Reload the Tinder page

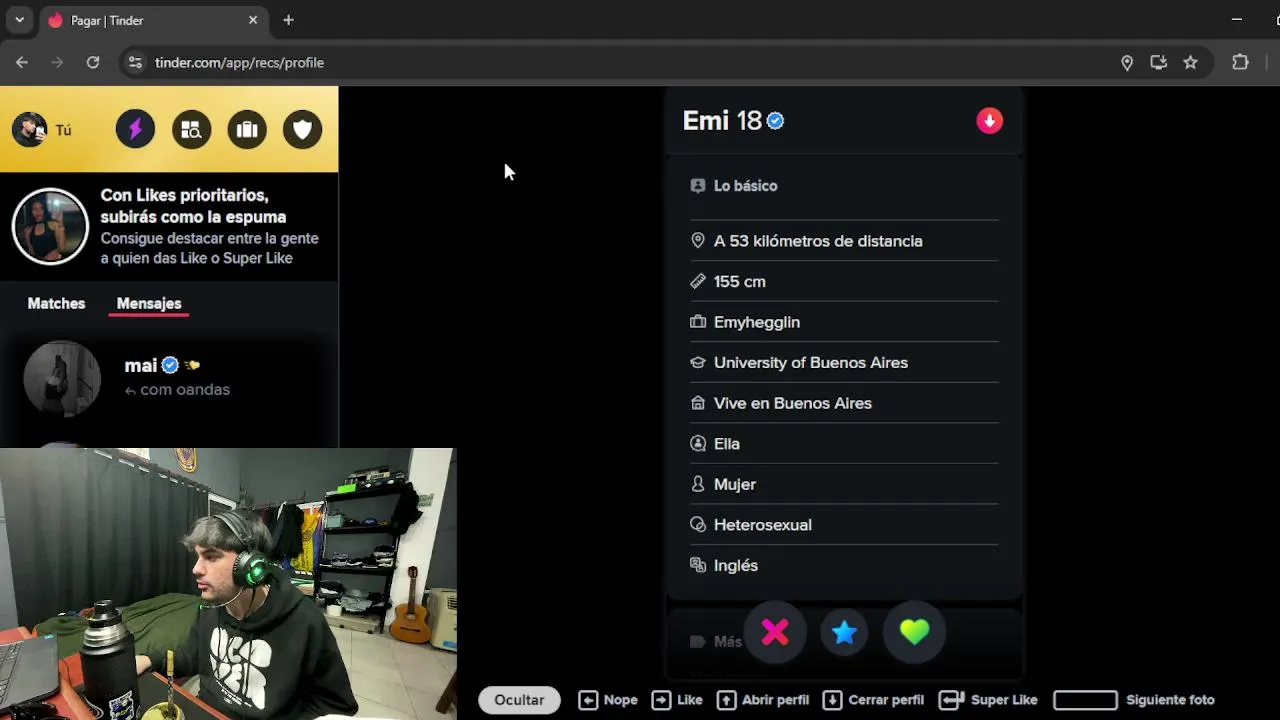coord(93,62)
